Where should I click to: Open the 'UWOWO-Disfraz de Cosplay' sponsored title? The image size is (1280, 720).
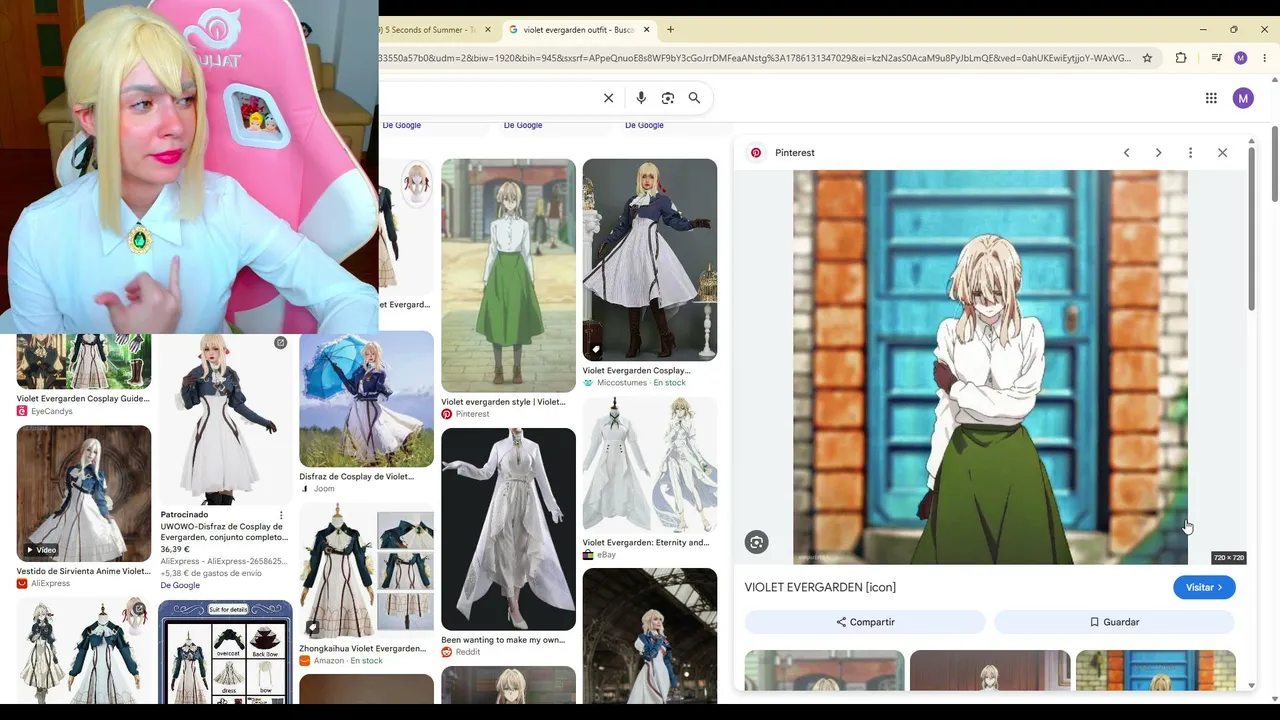[224, 532]
